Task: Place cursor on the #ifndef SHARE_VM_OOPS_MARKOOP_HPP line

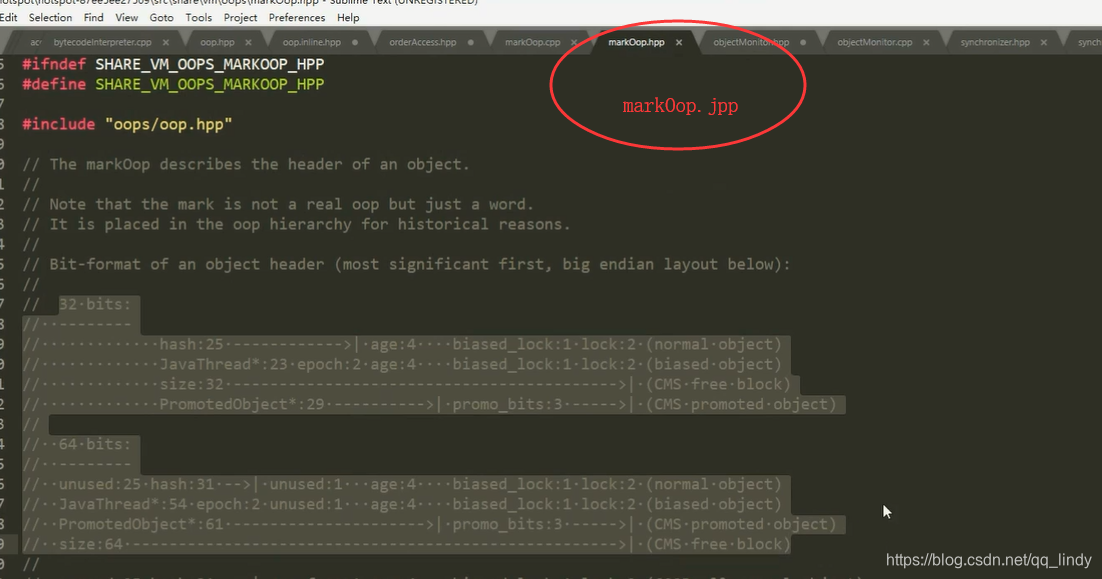Action: [x=173, y=64]
